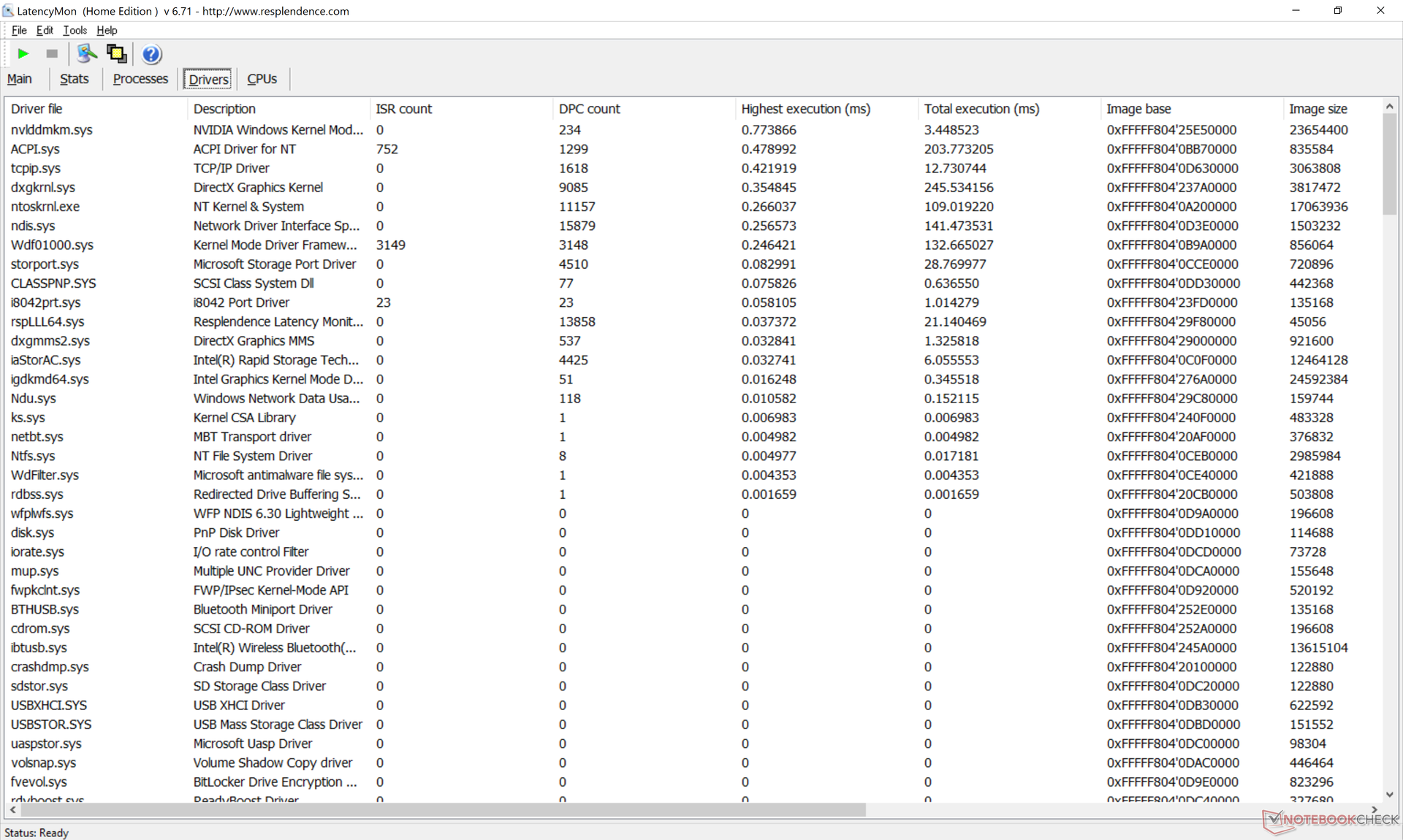Sort by Highest execution (ms) column header
The height and width of the screenshot is (840, 1403).
(x=805, y=109)
